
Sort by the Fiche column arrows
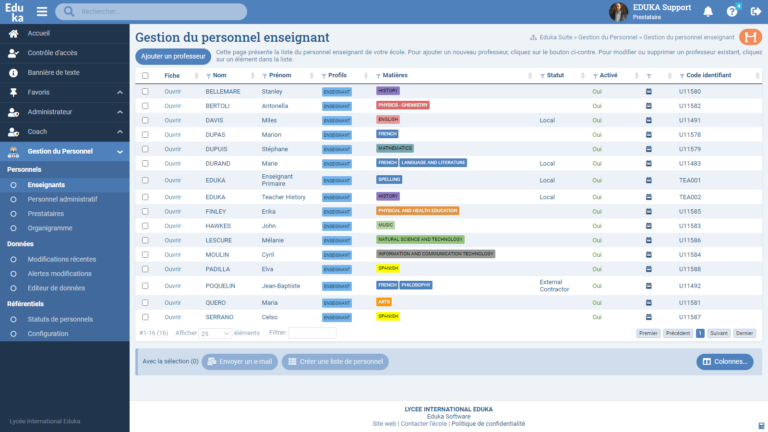point(196,75)
